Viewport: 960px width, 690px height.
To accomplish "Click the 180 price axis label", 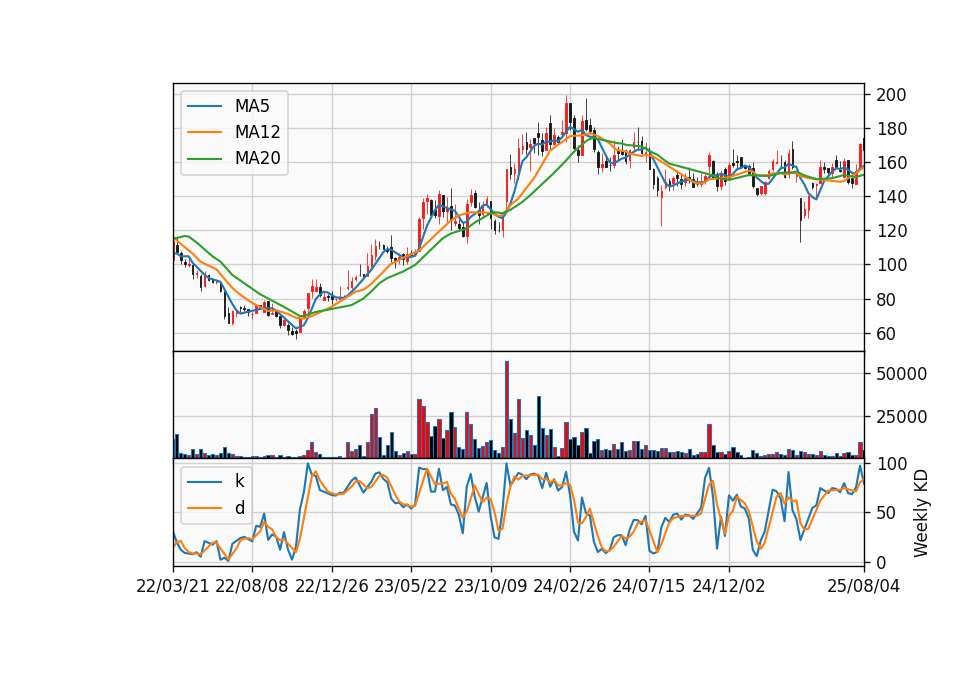I will click(x=891, y=129).
